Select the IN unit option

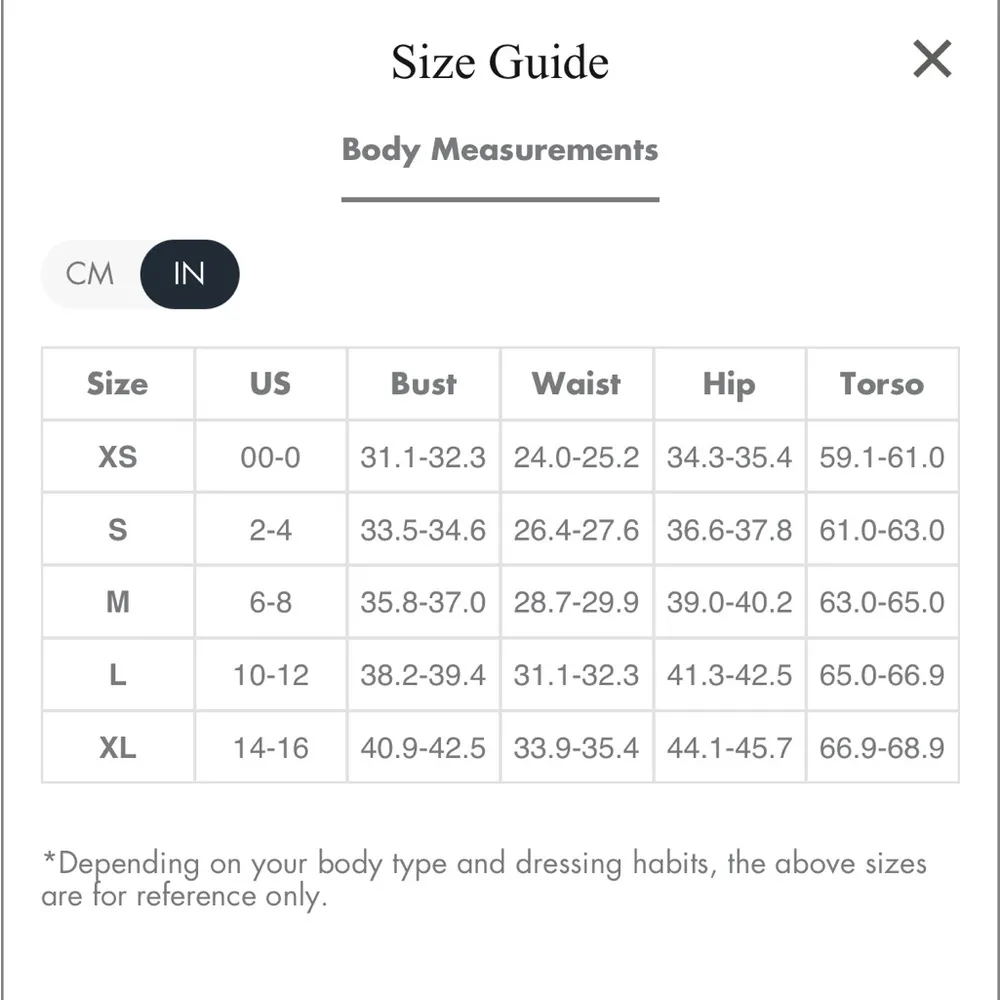coord(189,273)
